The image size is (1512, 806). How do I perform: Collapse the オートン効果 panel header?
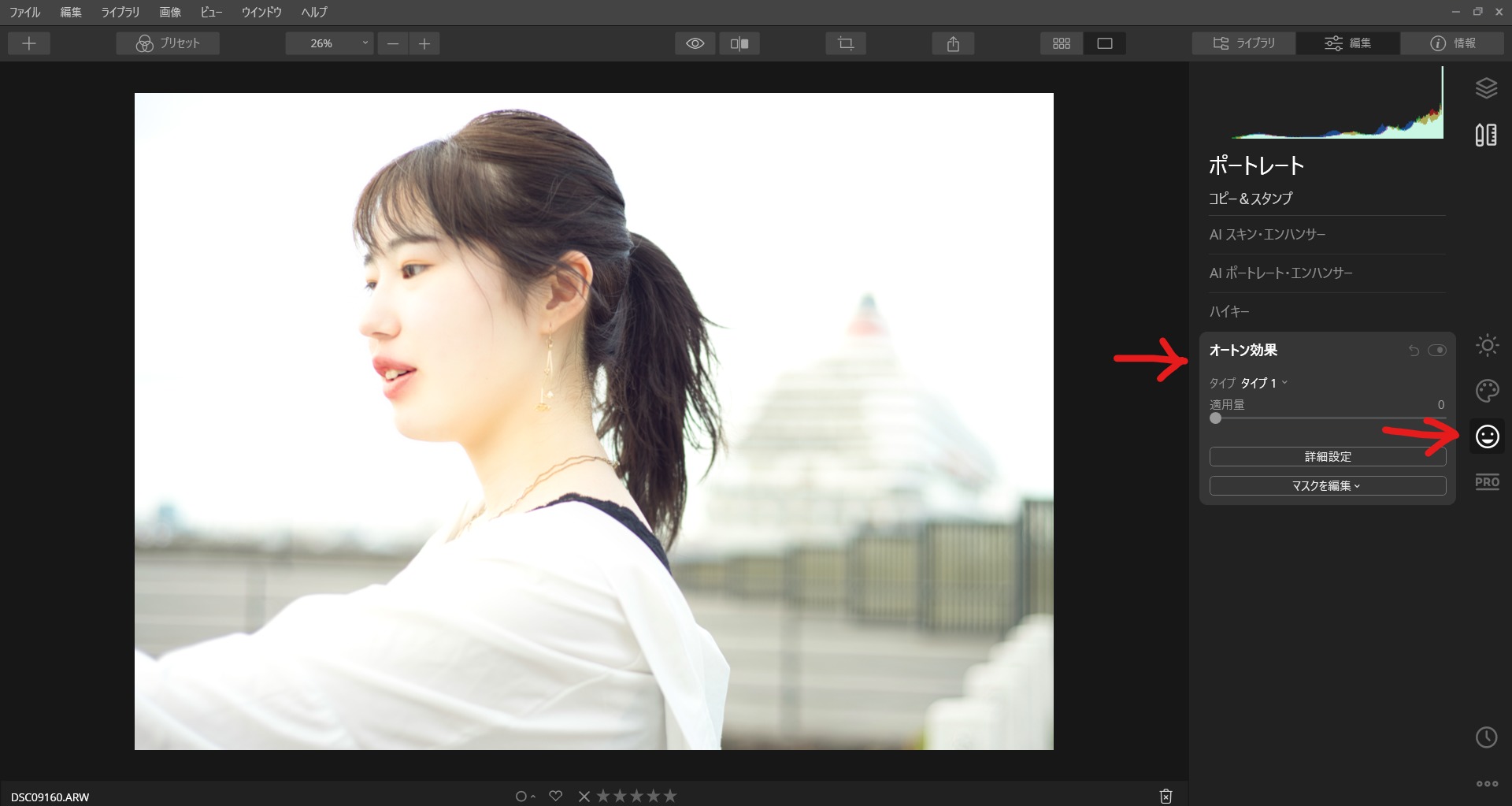click(x=1243, y=350)
